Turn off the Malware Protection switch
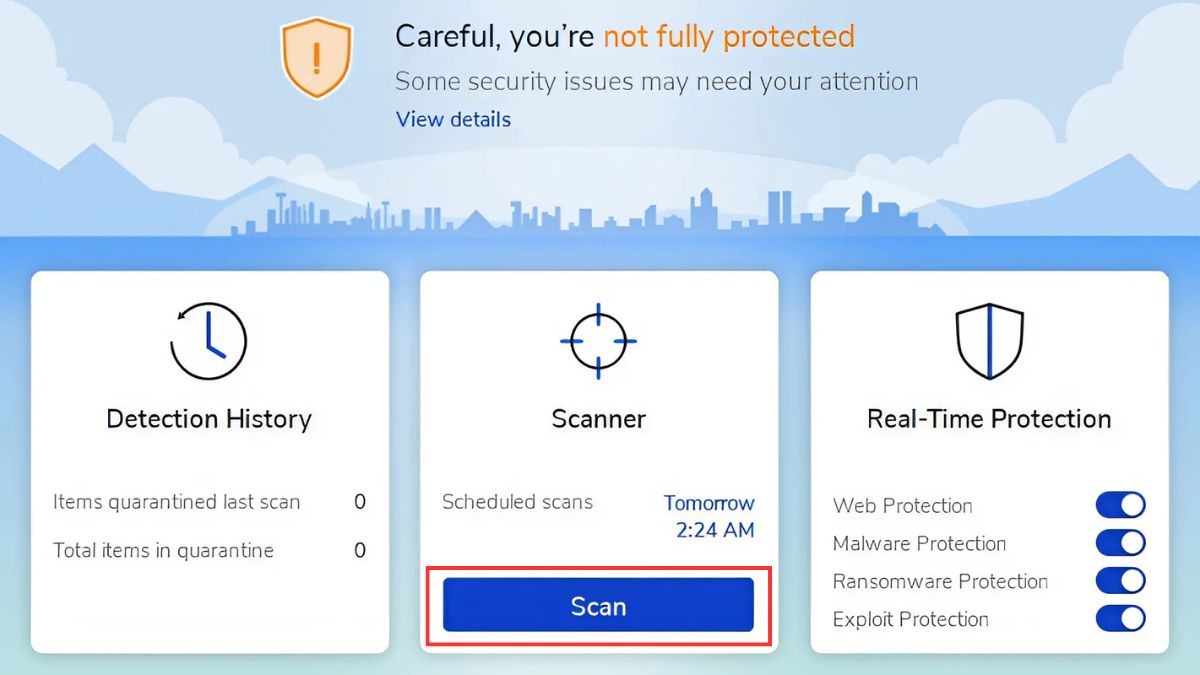 [x=1120, y=543]
